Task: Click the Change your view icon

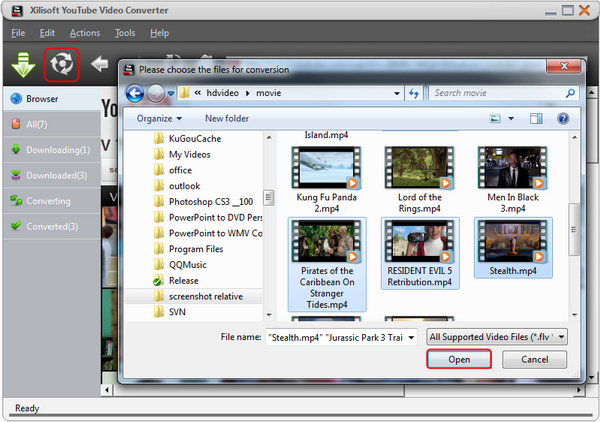Action: tap(495, 119)
